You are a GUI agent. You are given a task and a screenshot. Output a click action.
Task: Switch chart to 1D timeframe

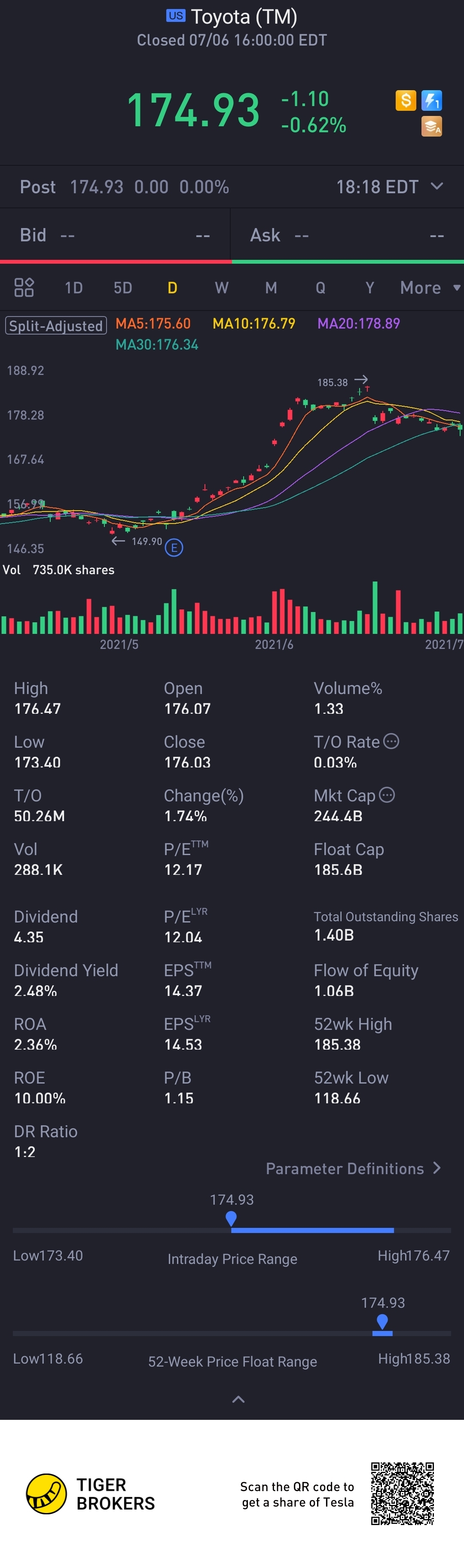pos(73,287)
